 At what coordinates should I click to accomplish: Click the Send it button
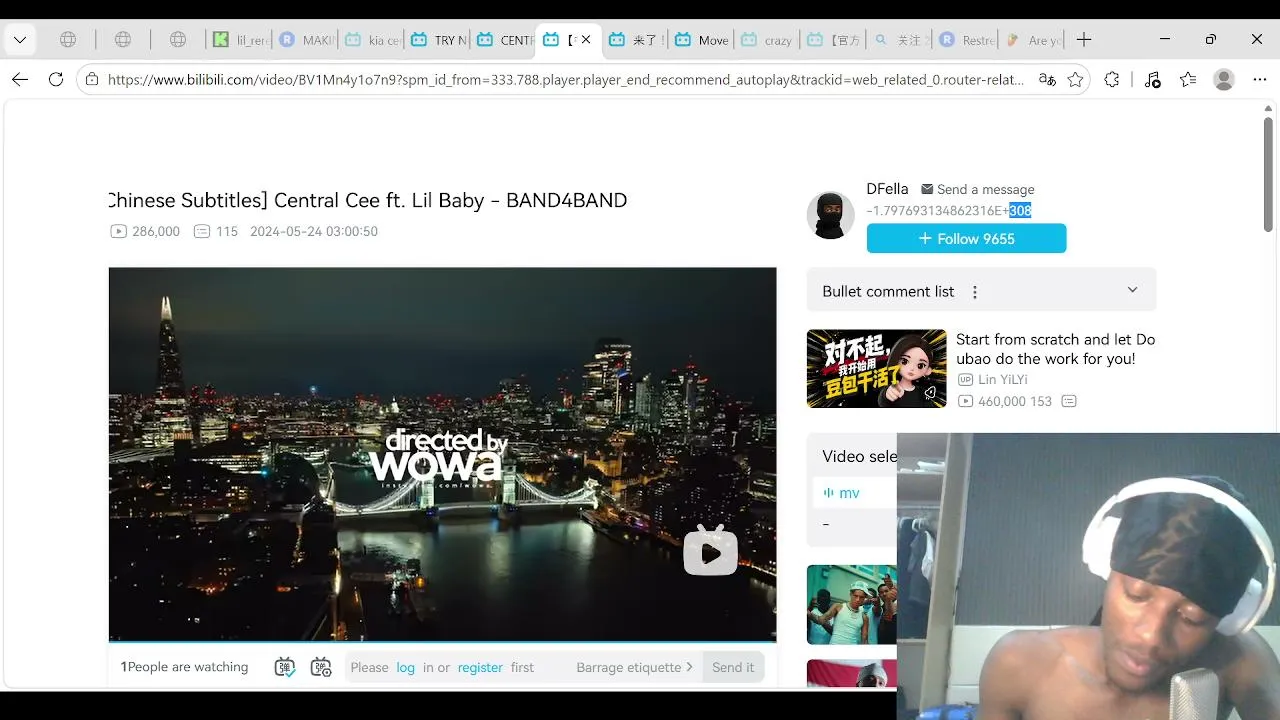pyautogui.click(x=733, y=667)
